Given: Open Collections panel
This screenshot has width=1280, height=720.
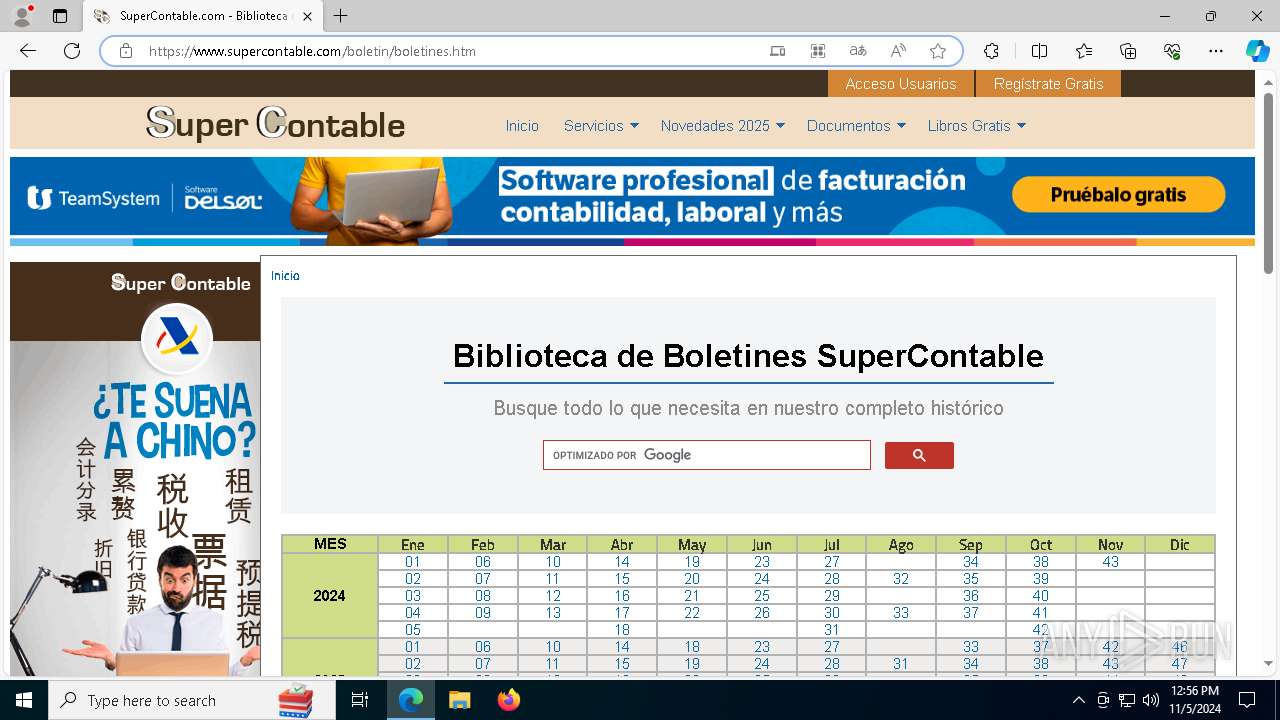Looking at the screenshot, I should [1128, 51].
